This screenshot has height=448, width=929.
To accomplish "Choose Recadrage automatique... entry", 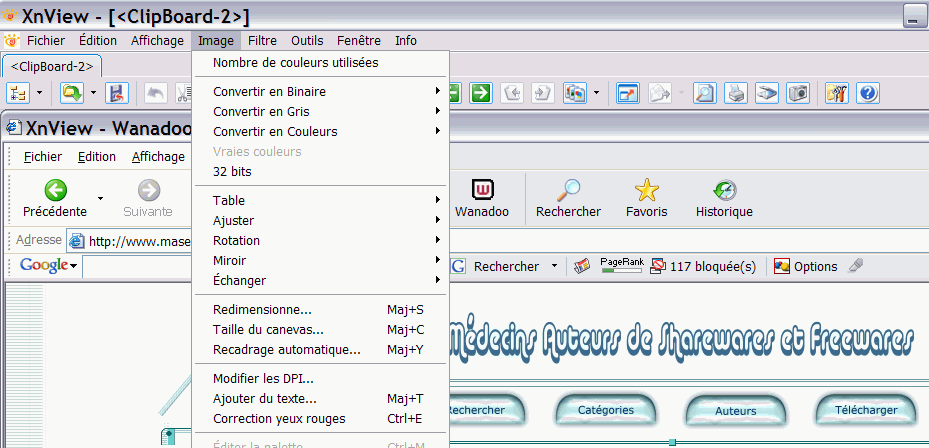I will [x=321, y=350].
